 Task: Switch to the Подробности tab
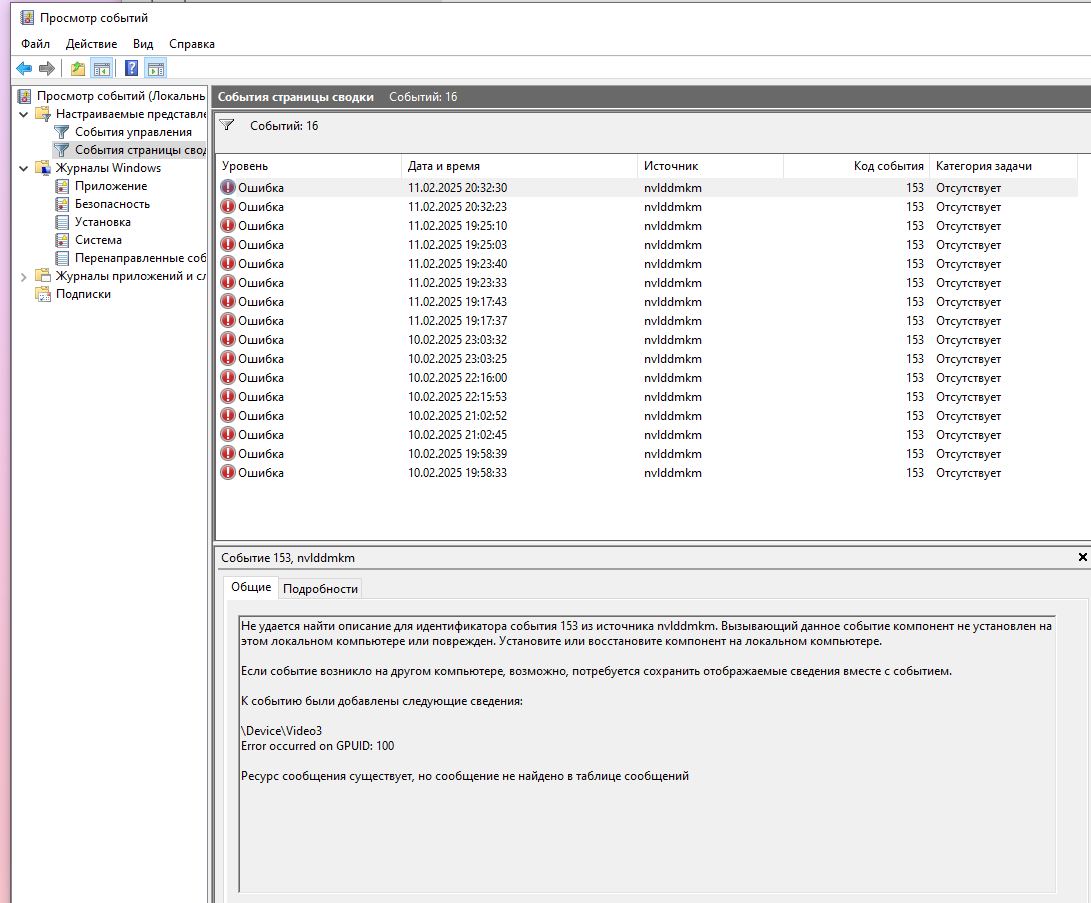pos(320,589)
